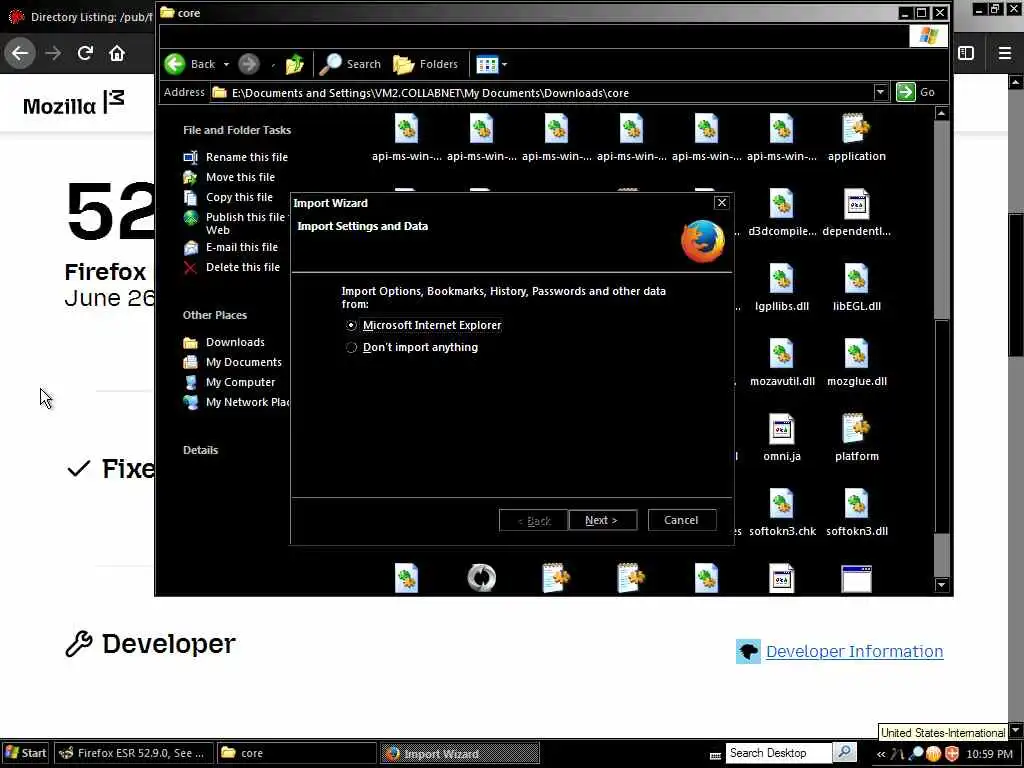Select Microsoft Internet Explorer radio option
Image resolution: width=1024 pixels, height=768 pixels.
(x=351, y=325)
